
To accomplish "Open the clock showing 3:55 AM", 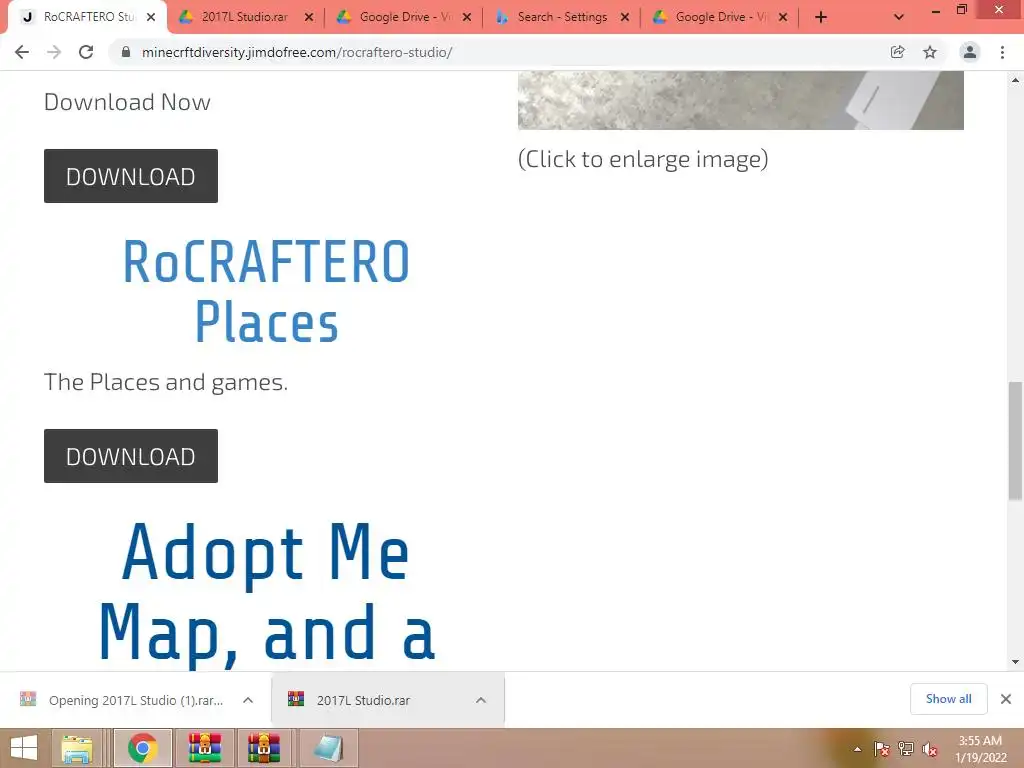I will [x=980, y=749].
